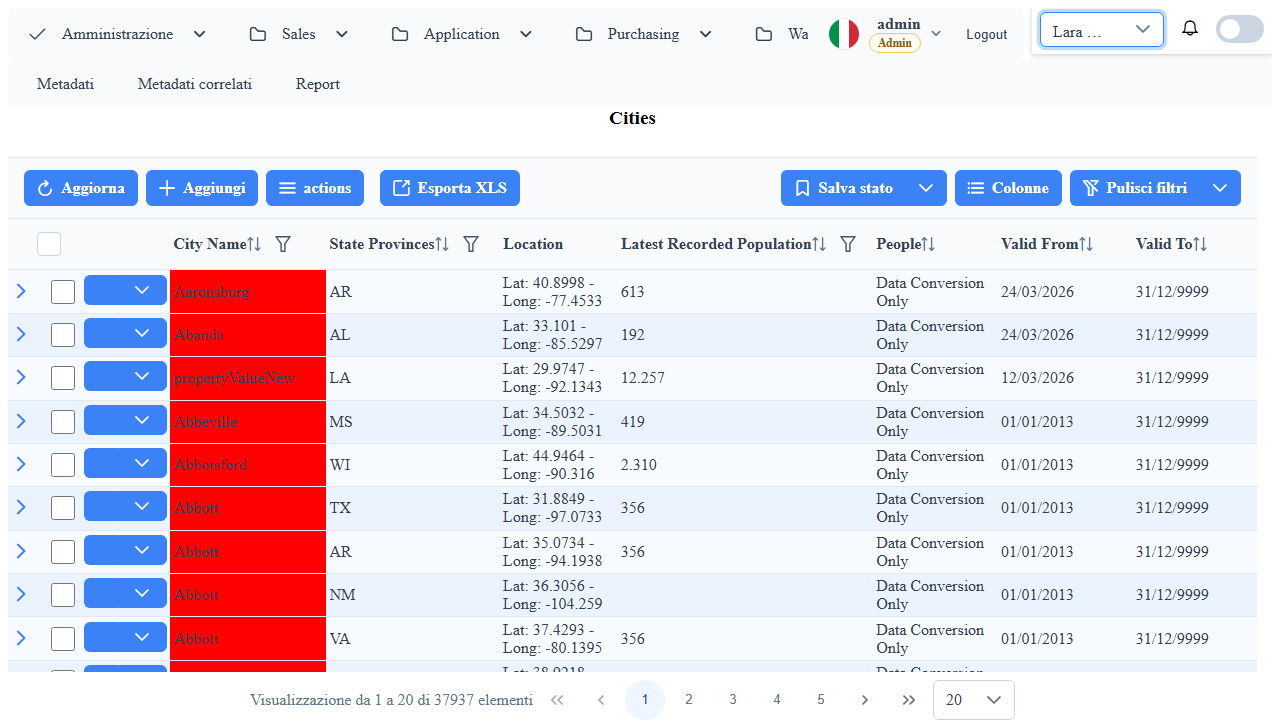Check the Aaronsburg row checkbox

point(63,292)
